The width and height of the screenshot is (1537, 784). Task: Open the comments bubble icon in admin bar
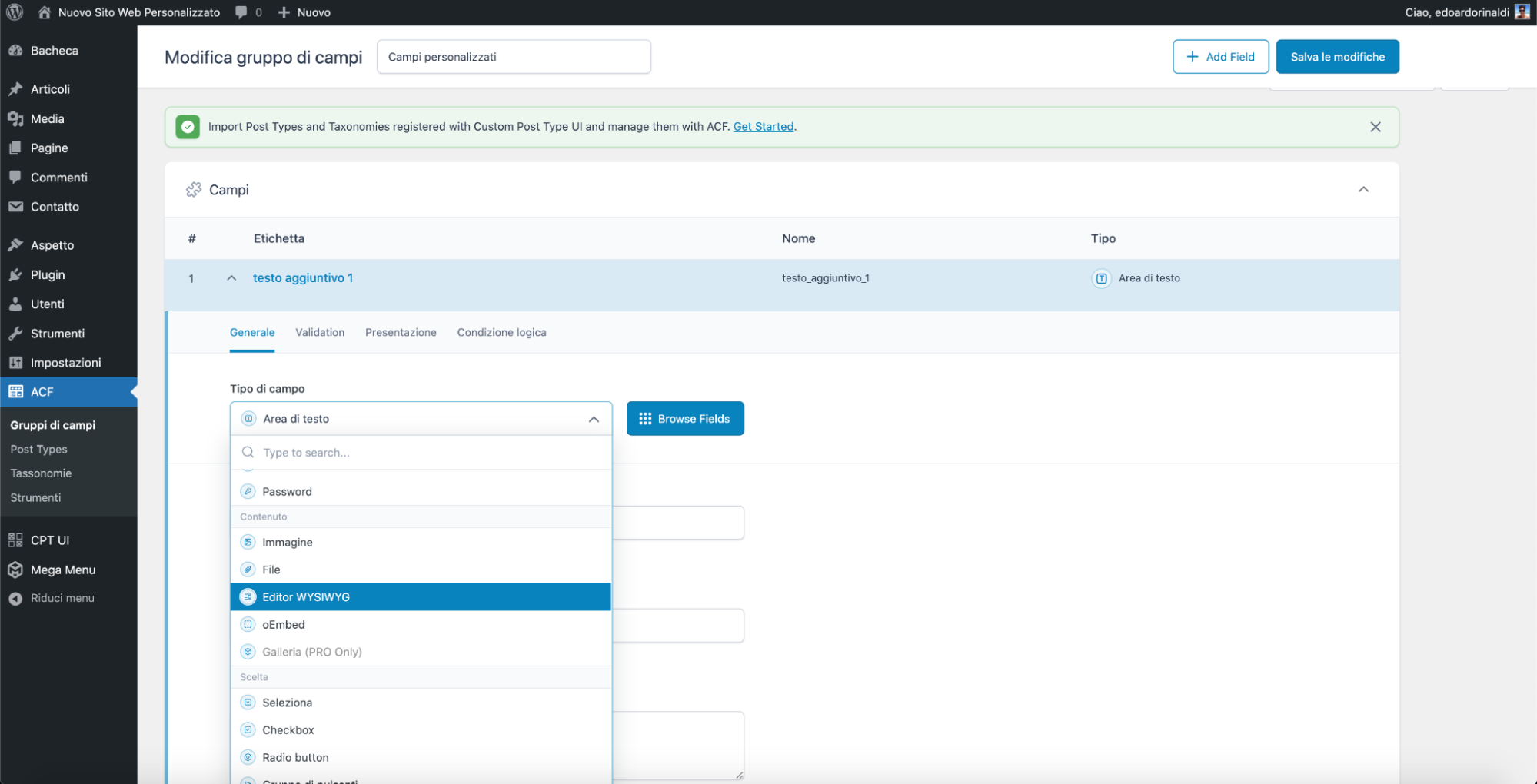(241, 12)
